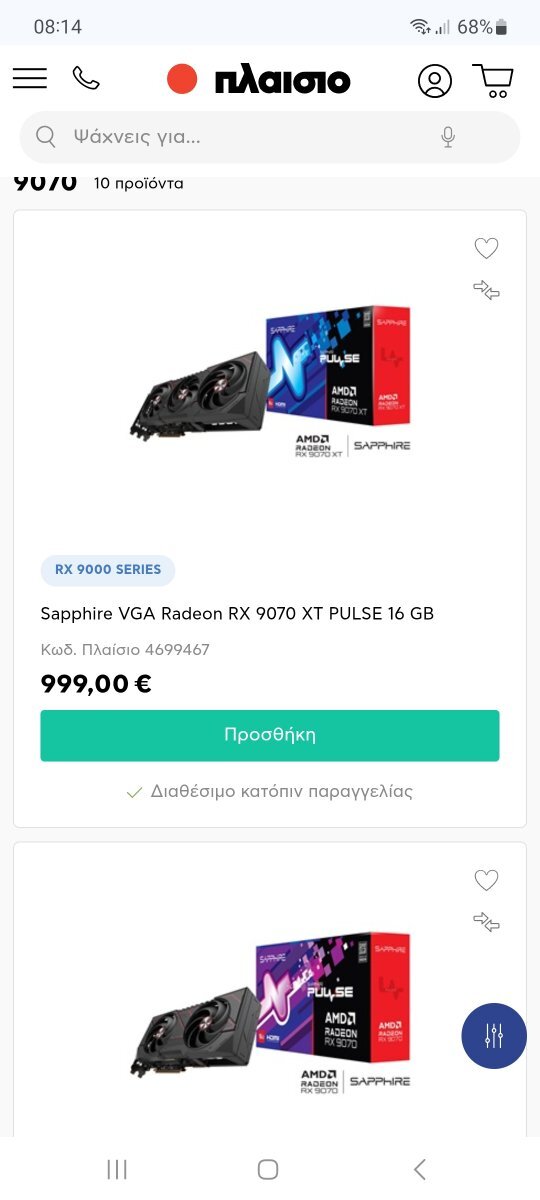
Task: Add second Sapphire RX 9070 card to wishlist
Action: (486, 880)
